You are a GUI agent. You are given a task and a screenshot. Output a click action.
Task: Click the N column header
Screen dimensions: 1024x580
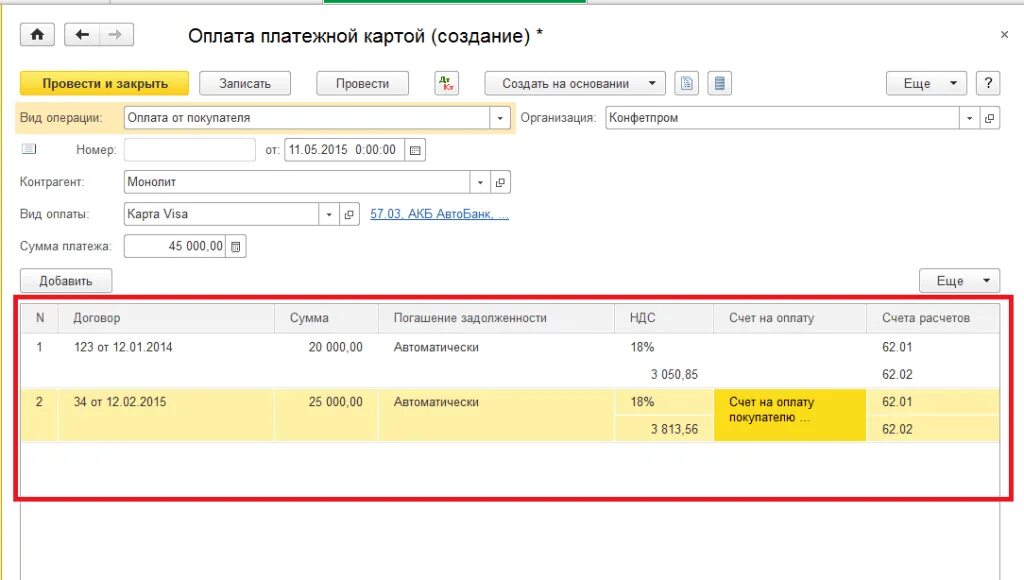pyautogui.click(x=40, y=318)
